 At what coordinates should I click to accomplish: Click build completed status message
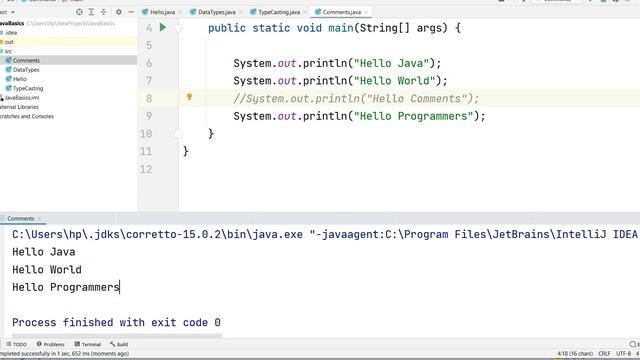[64, 354]
